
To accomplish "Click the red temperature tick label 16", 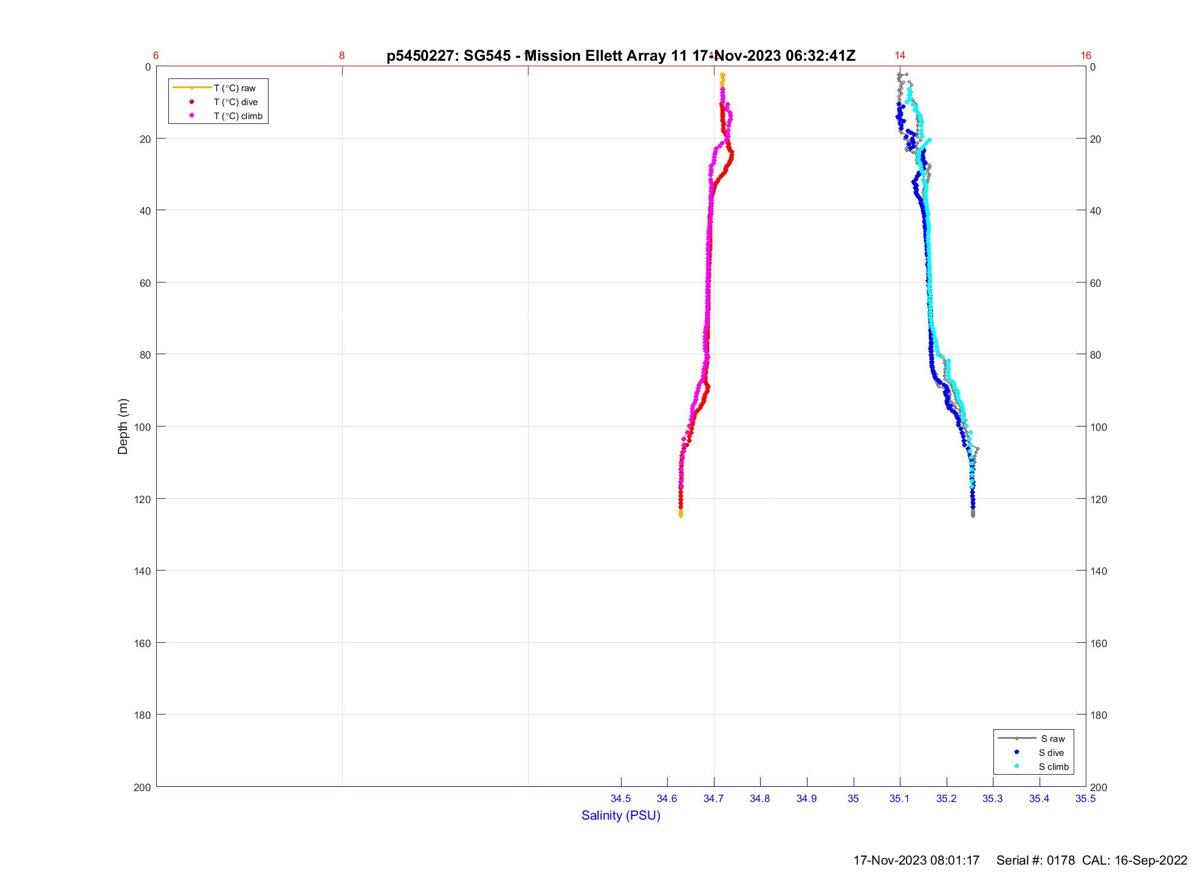I will click(1085, 56).
